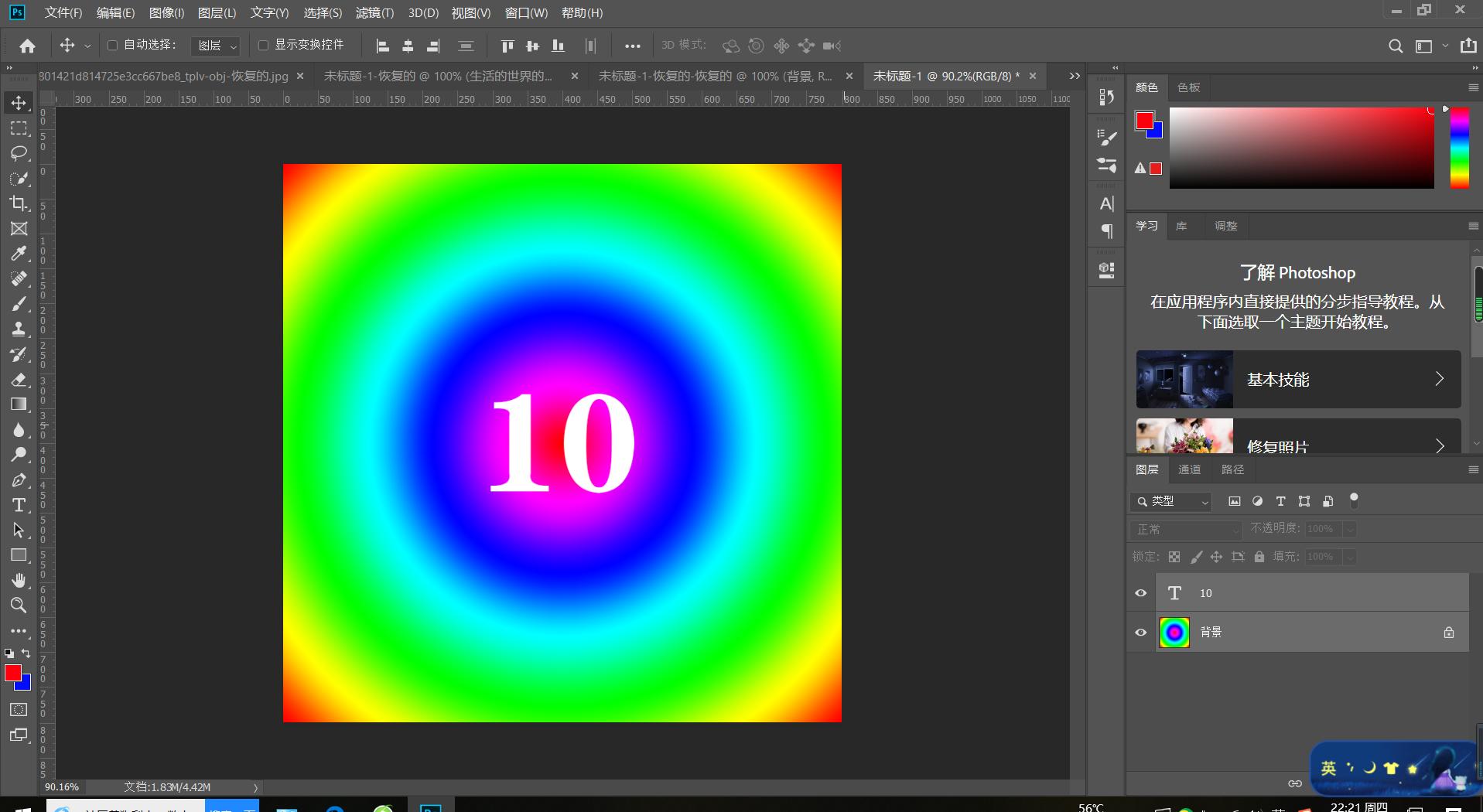Open the layer filter type dropdown
The height and width of the screenshot is (812, 1483).
pos(1171,502)
